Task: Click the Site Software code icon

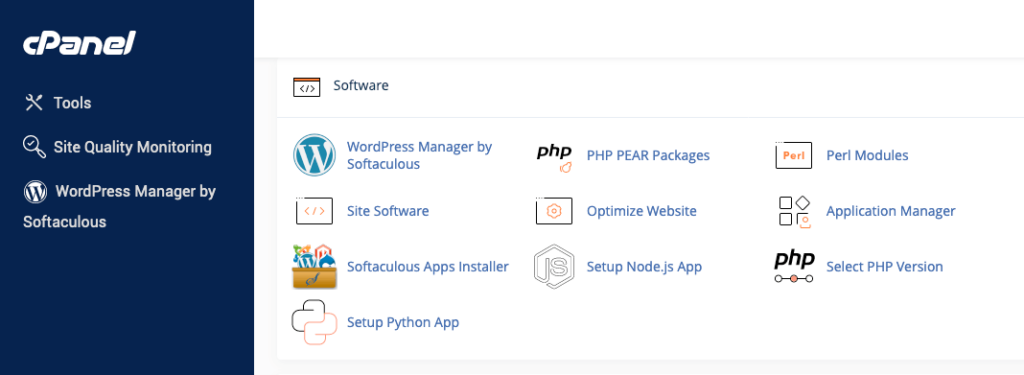Action: pyautogui.click(x=314, y=211)
